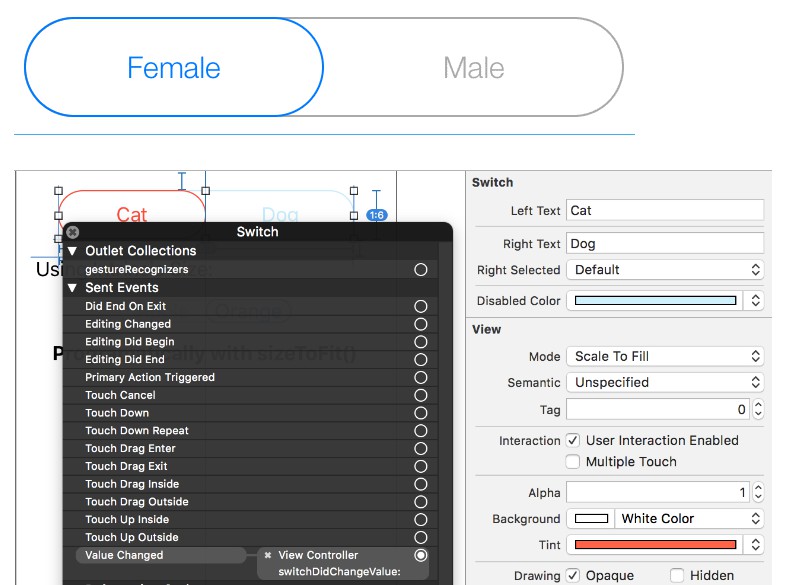This screenshot has width=785, height=585.
Task: Open the Semantic dropdown showing Unspecified
Action: [x=665, y=382]
